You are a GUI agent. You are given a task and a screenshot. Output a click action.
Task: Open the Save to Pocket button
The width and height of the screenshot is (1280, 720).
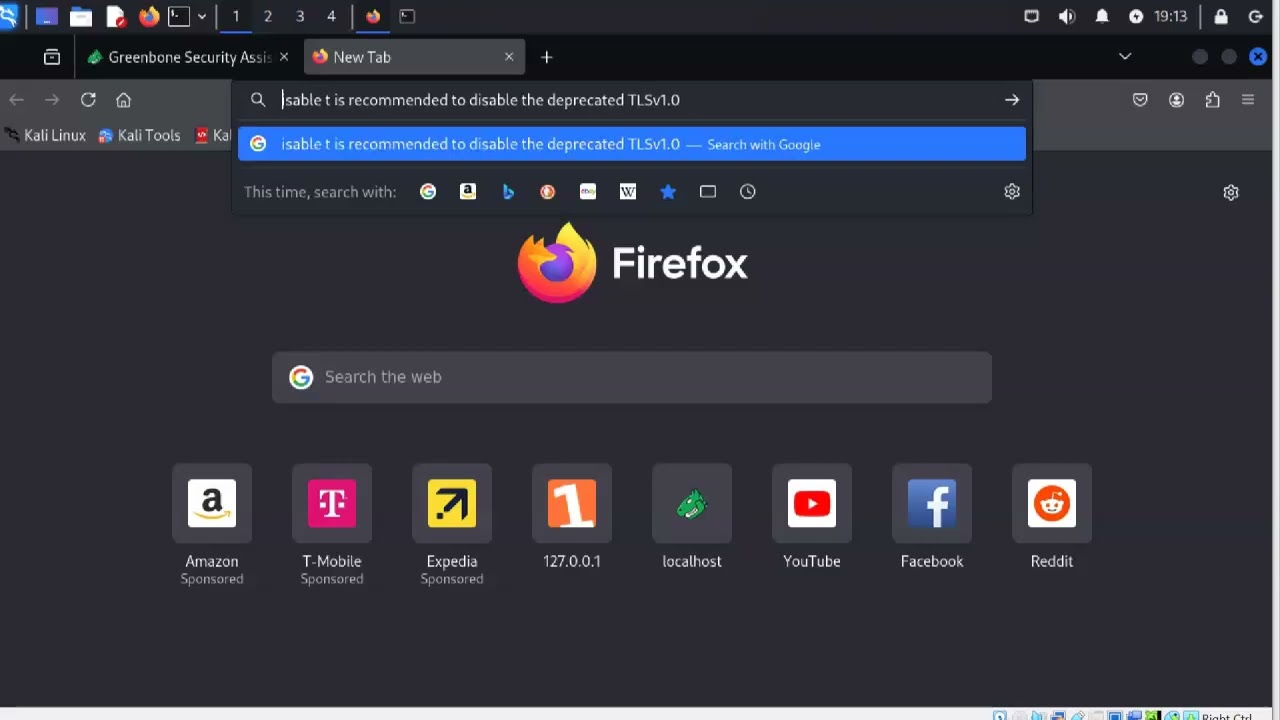tap(1140, 100)
